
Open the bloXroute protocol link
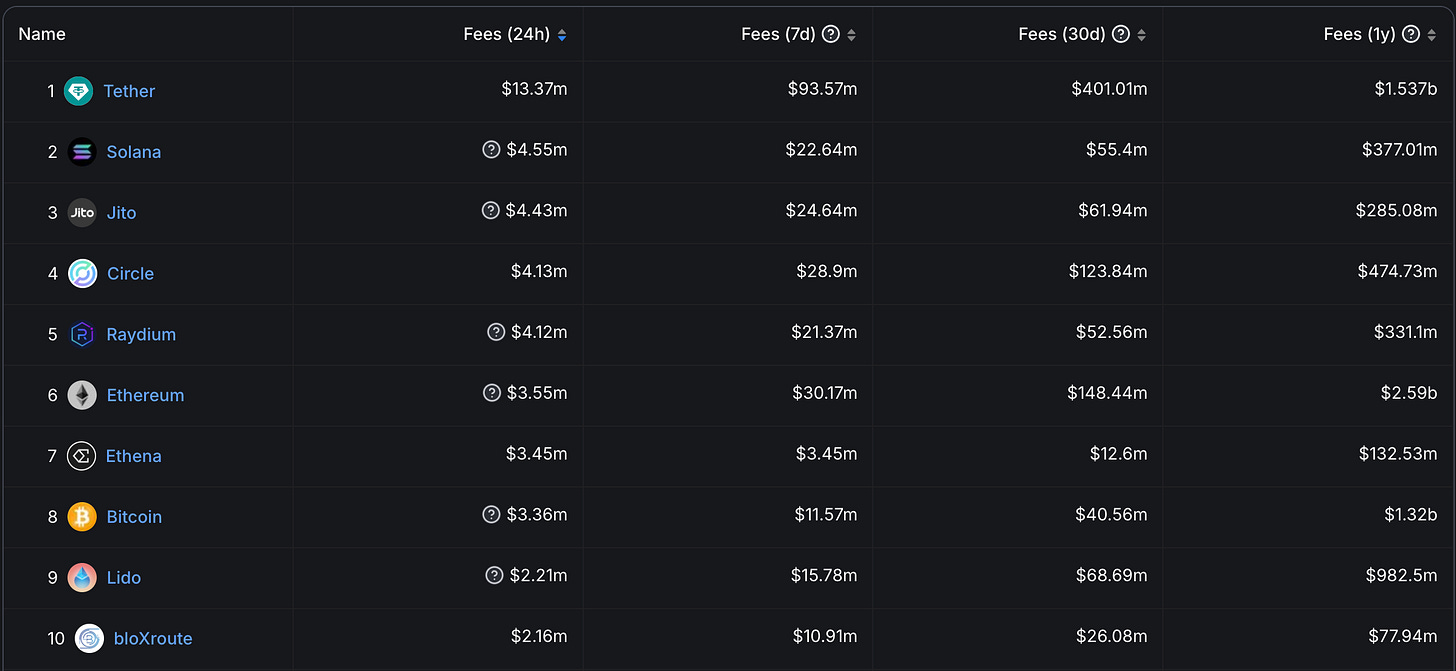pos(153,639)
